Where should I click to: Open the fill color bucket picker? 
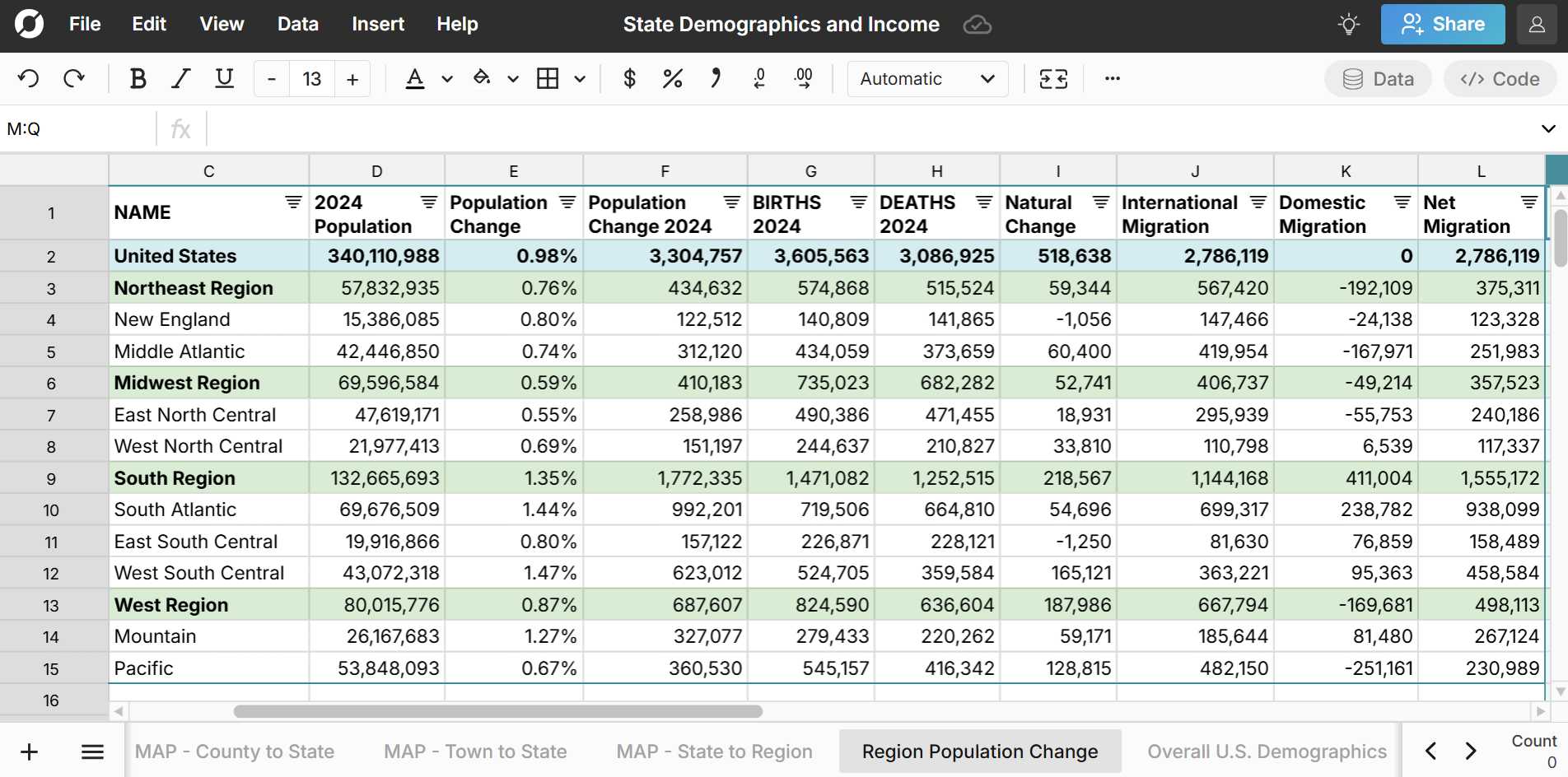[x=482, y=79]
